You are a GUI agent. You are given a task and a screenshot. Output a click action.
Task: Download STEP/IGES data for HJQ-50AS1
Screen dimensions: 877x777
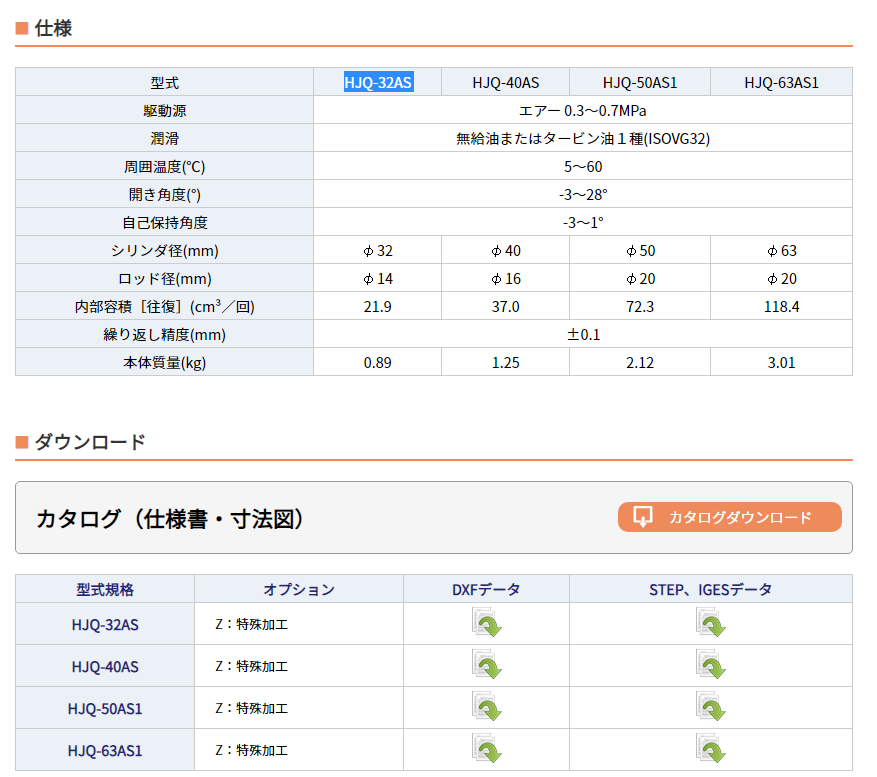pos(710,708)
